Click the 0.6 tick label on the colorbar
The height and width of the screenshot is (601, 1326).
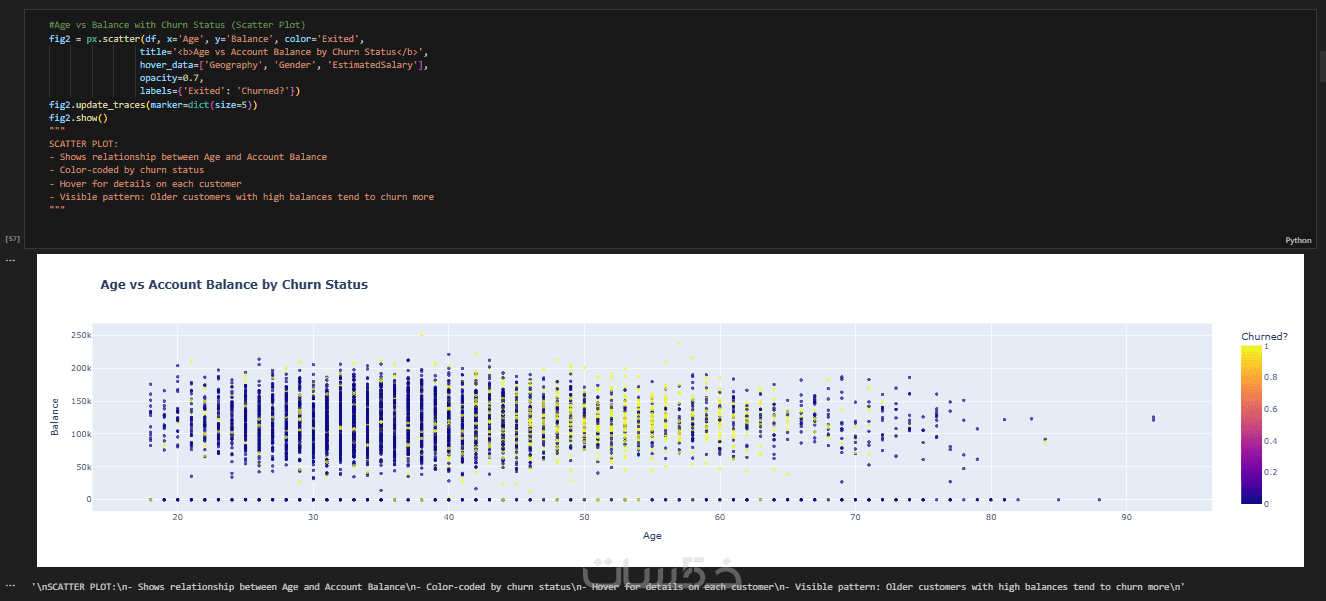click(x=1272, y=409)
